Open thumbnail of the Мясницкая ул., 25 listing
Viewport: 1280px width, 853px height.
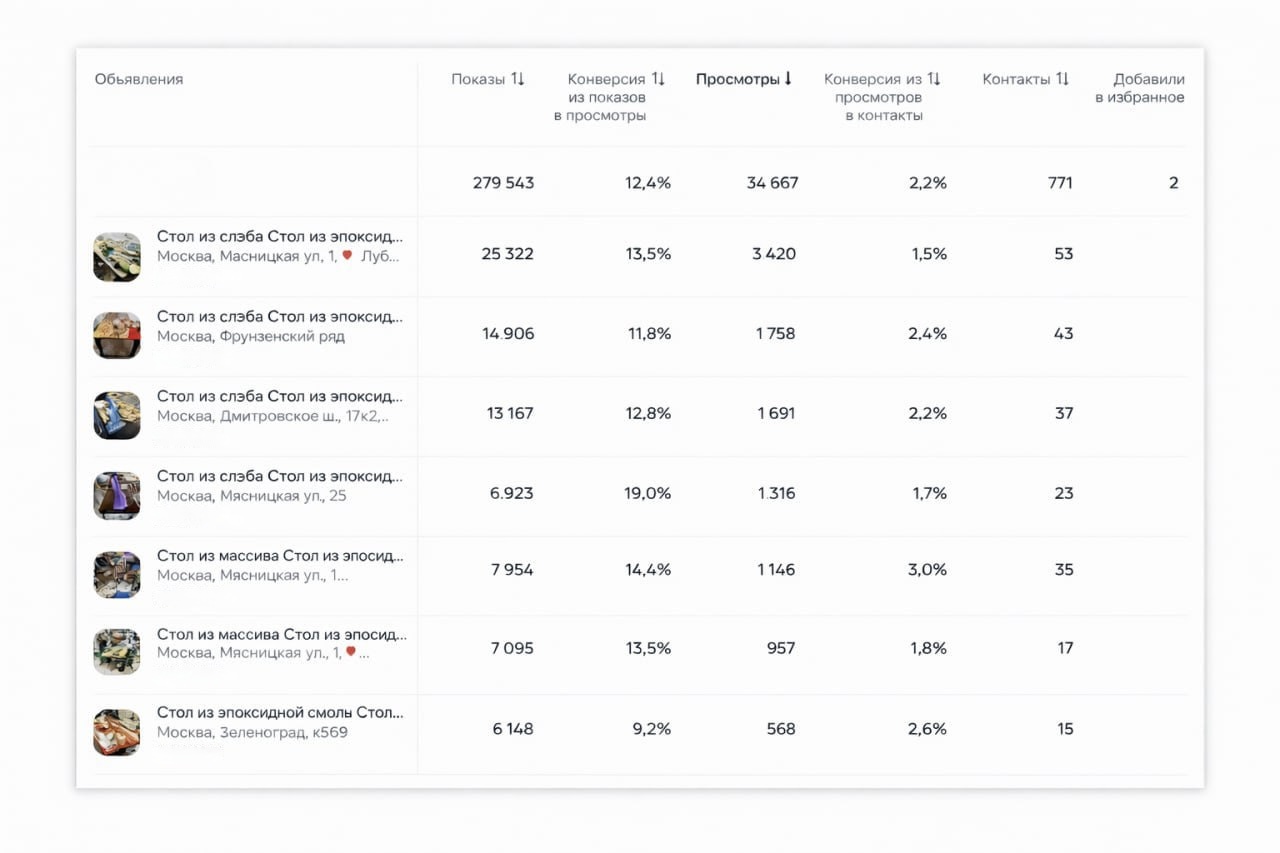[117, 495]
